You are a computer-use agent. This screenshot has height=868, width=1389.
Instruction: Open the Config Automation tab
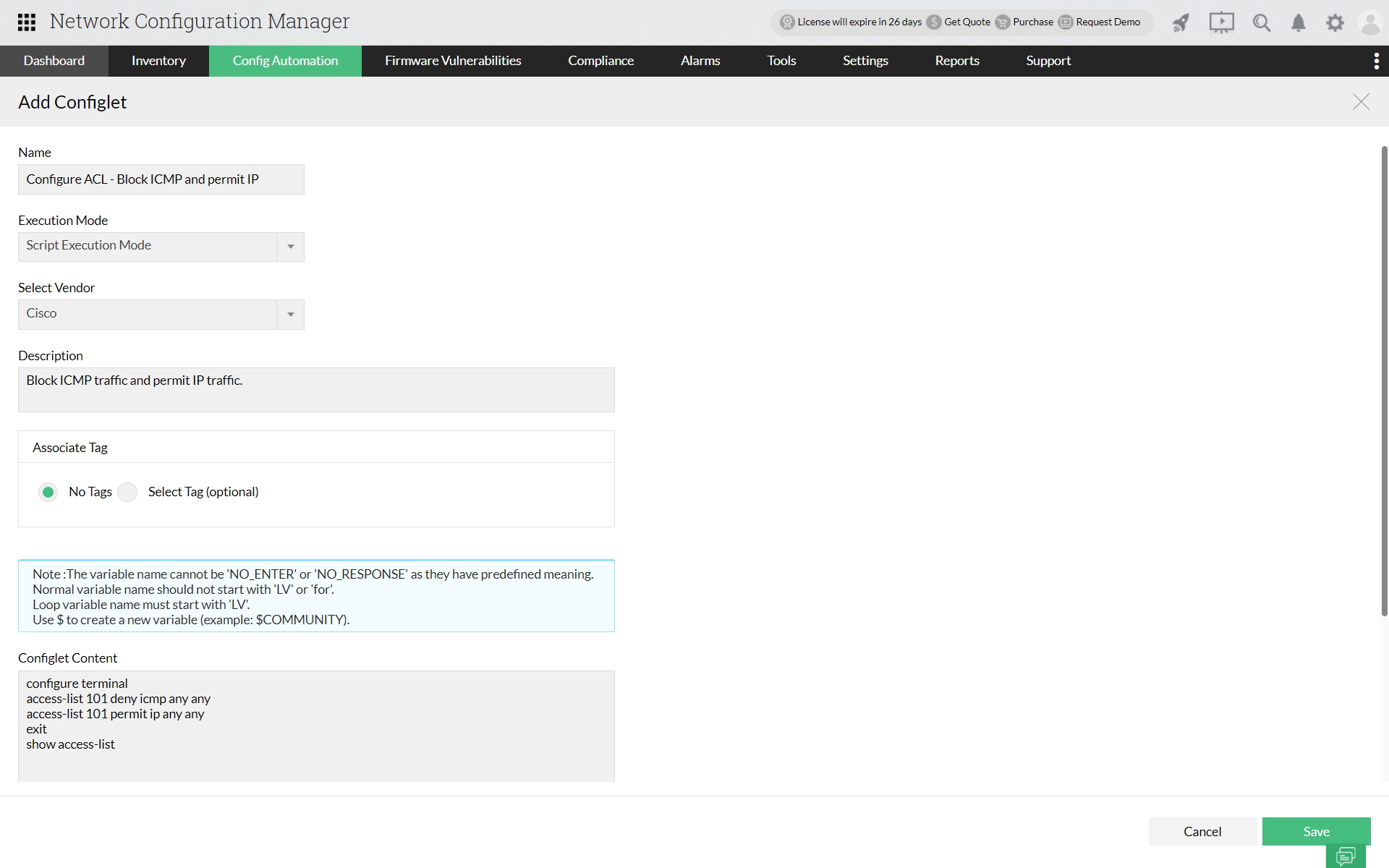pos(285,60)
